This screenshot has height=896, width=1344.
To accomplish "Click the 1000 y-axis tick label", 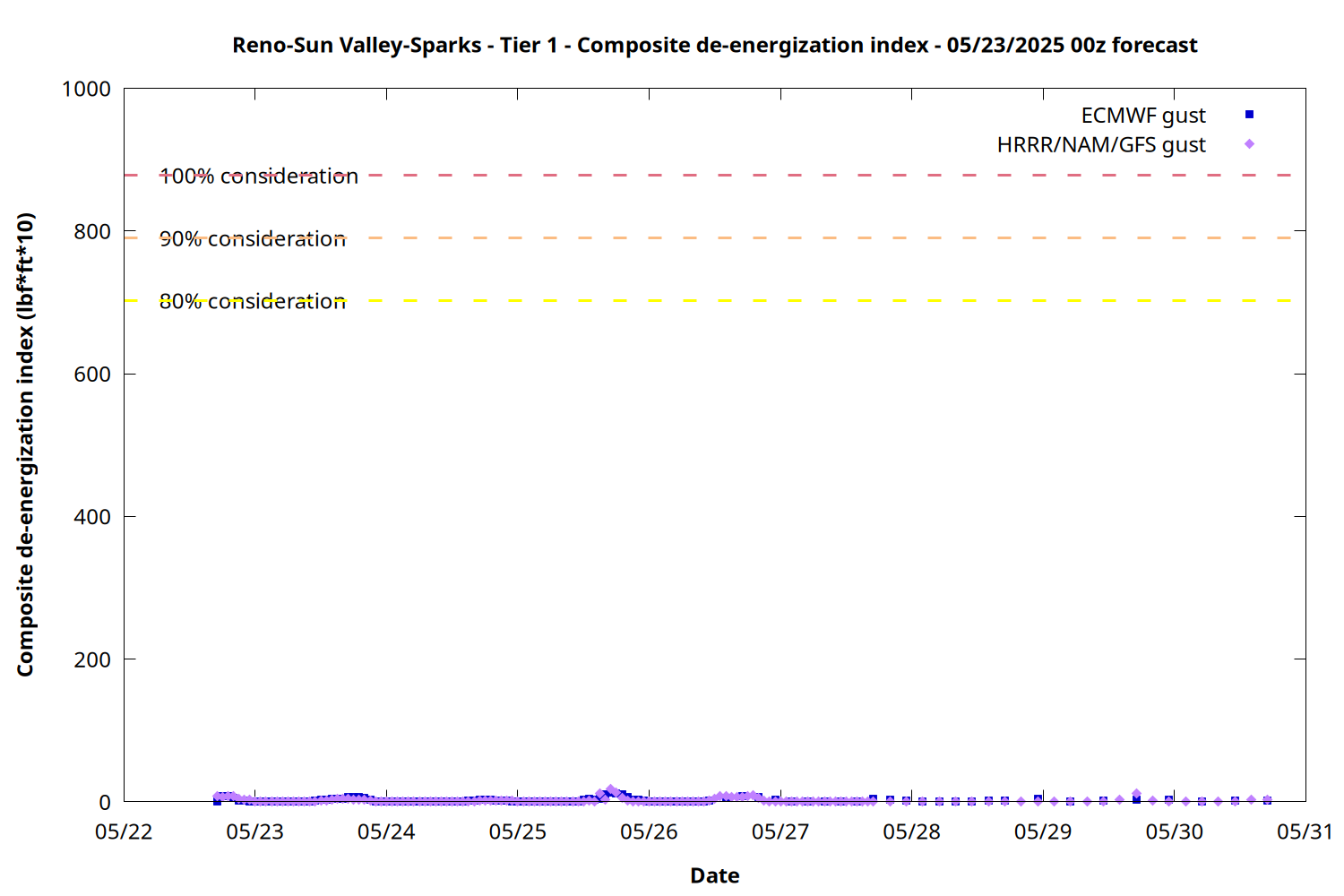I will [x=86, y=89].
